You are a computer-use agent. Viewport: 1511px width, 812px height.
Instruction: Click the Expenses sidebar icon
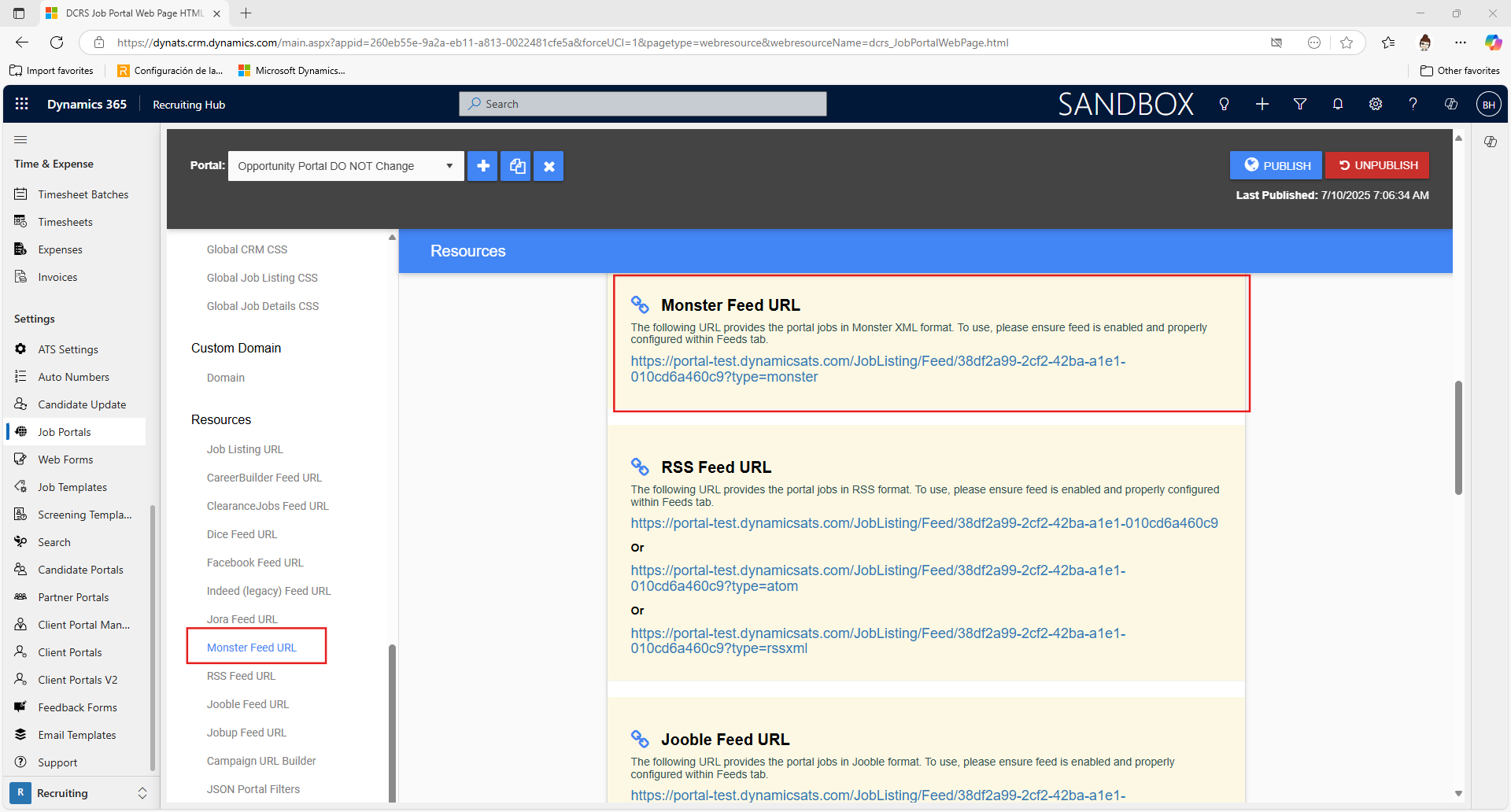click(21, 249)
